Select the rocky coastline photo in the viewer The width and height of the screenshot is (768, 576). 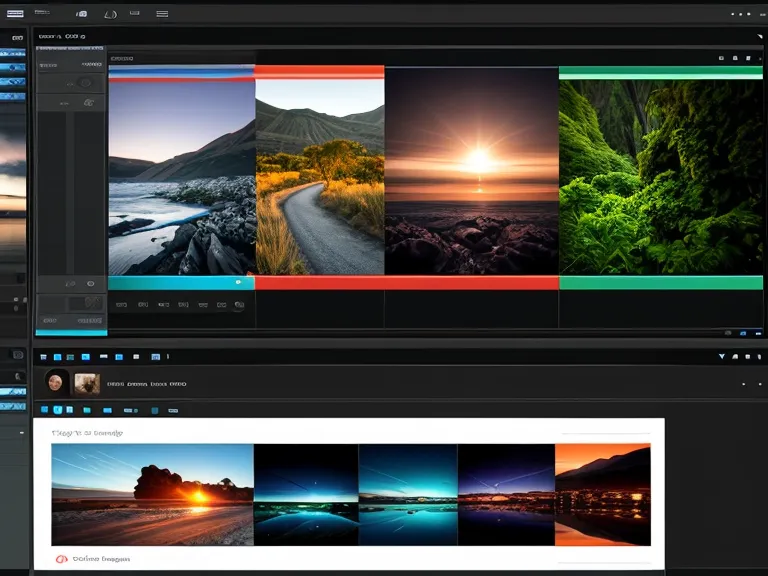pos(182,177)
